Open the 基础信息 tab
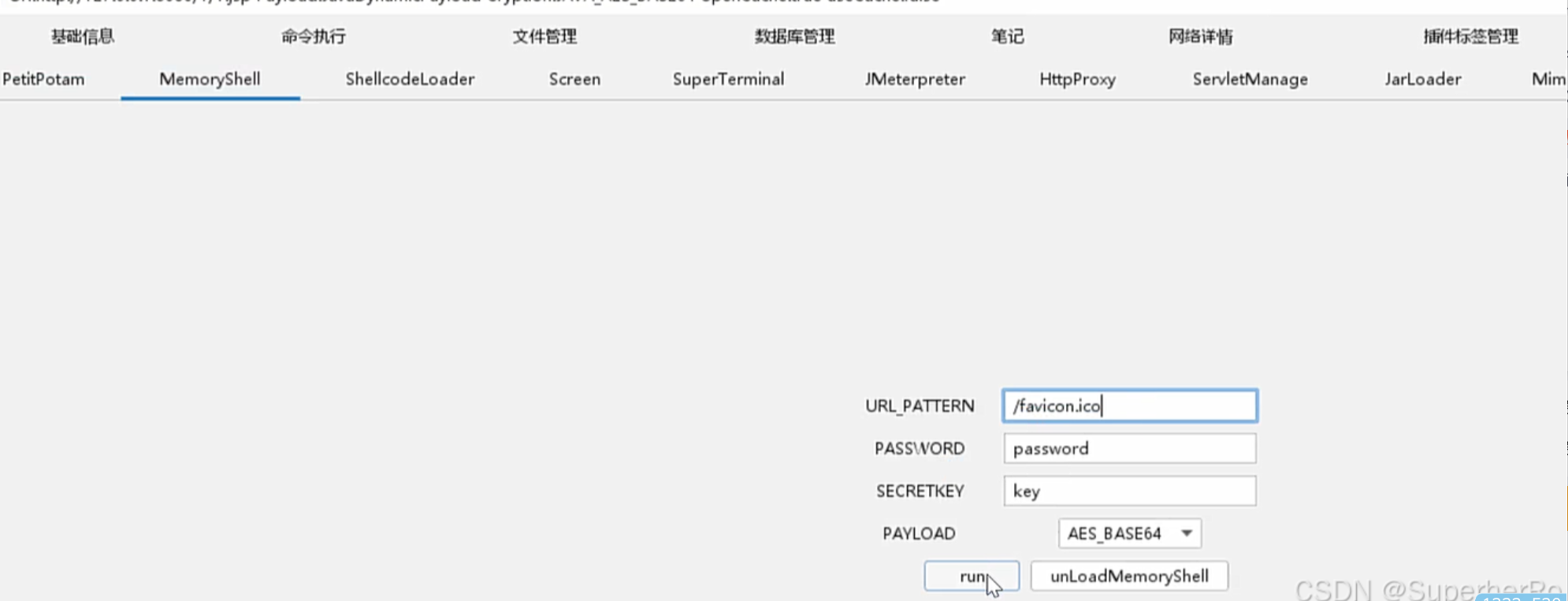Screen dimensions: 1568x601 click(83, 36)
